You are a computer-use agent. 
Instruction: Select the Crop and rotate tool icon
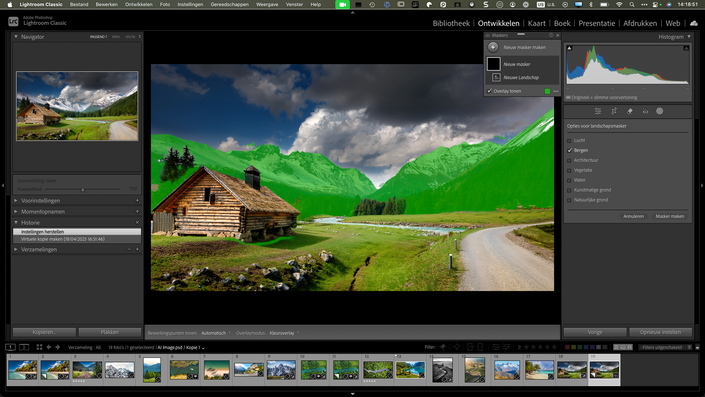pyautogui.click(x=614, y=111)
